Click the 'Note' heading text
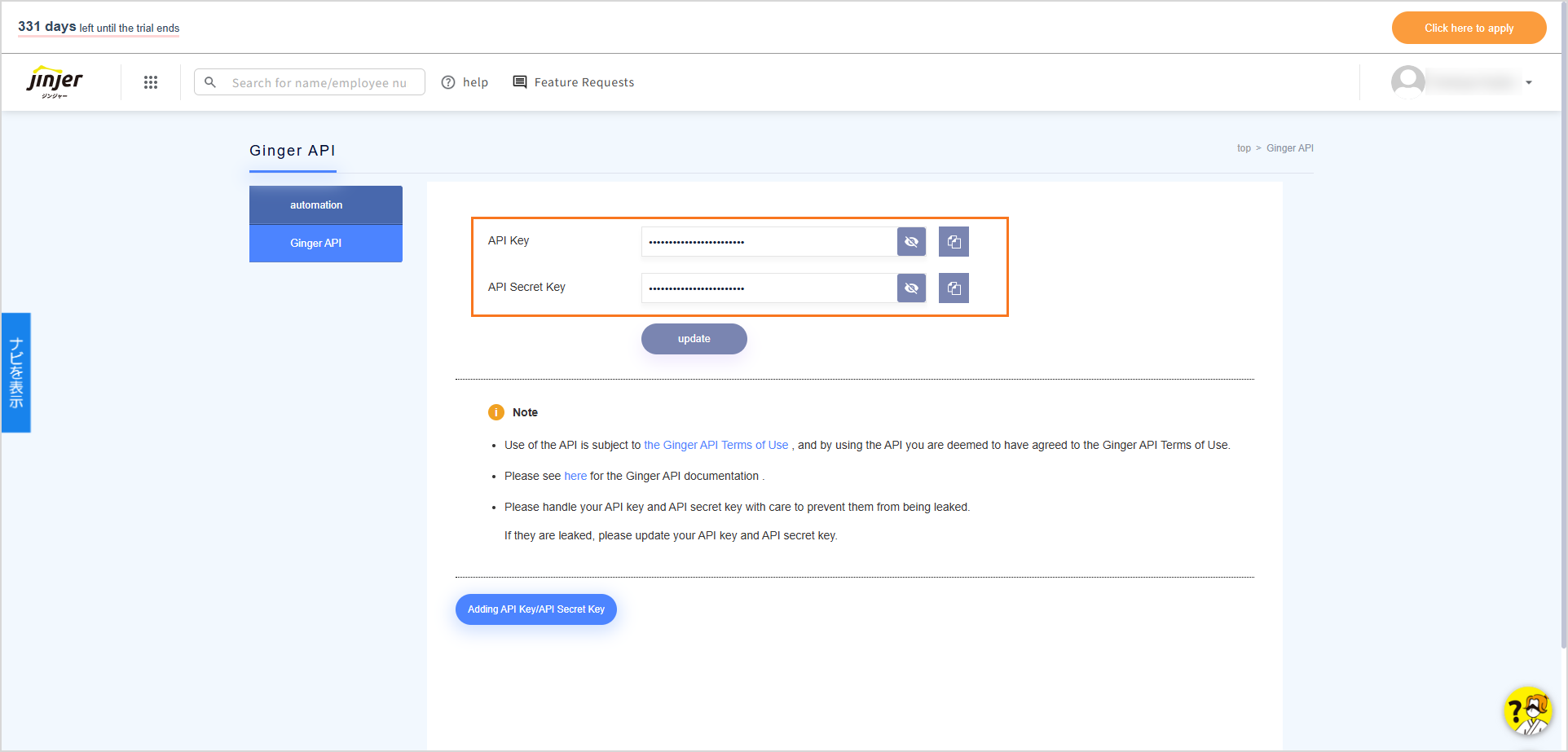The height and width of the screenshot is (752, 1568). tap(526, 412)
